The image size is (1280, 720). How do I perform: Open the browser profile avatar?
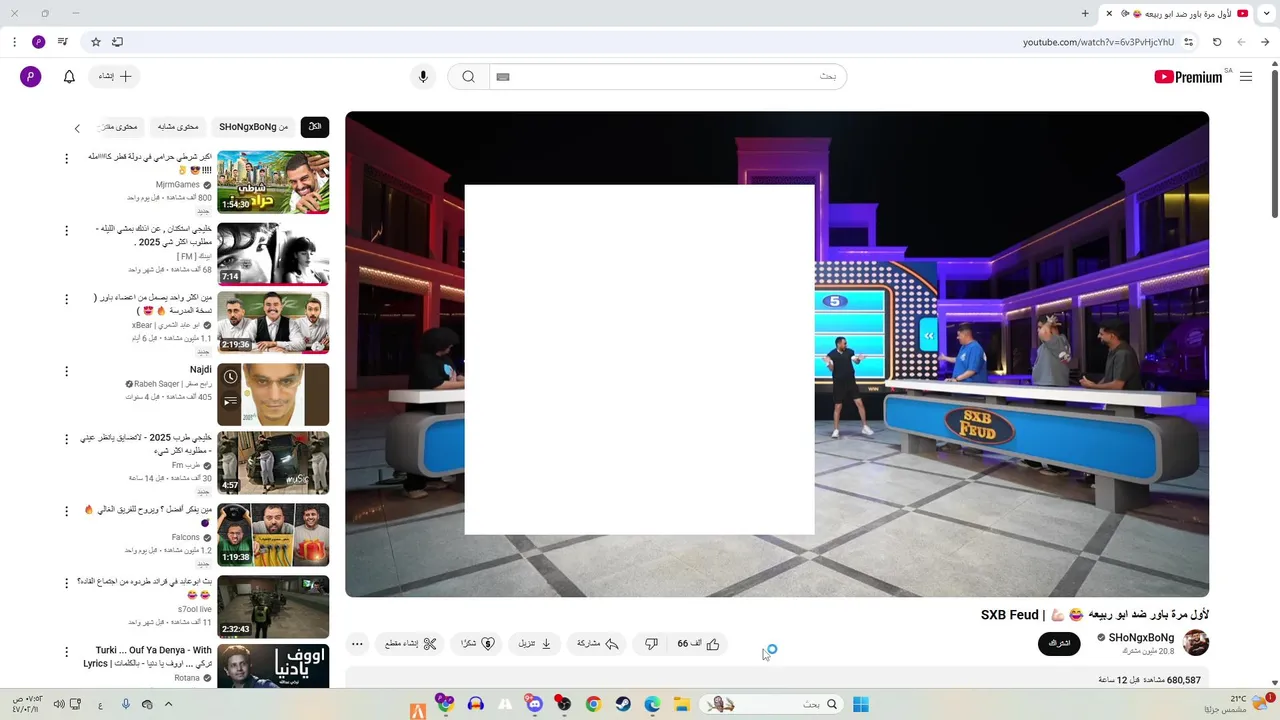click(39, 42)
